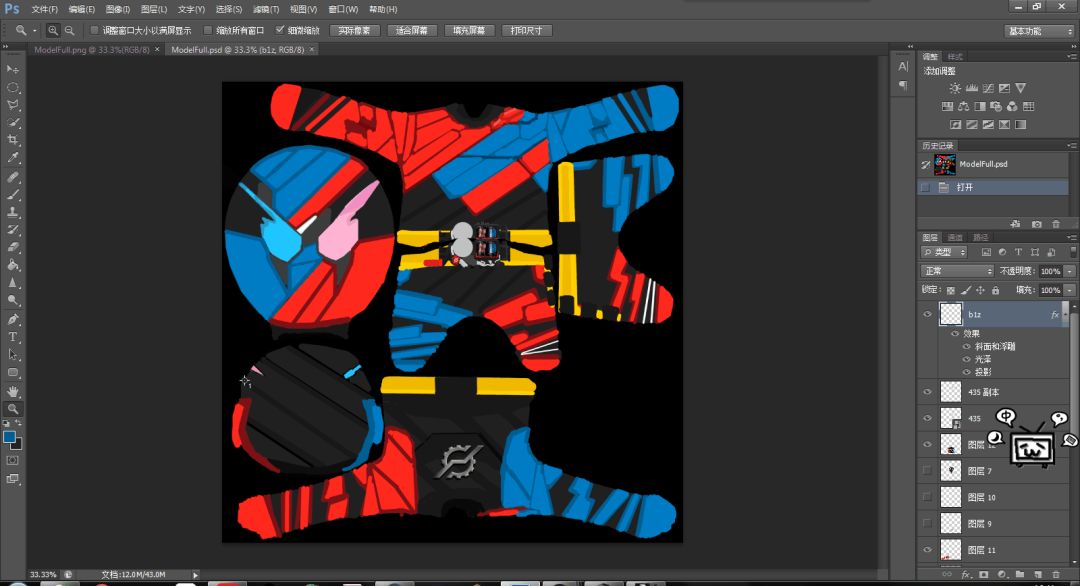The width and height of the screenshot is (1080, 586).
Task: Lock all with padlock icon
Action: 995,291
